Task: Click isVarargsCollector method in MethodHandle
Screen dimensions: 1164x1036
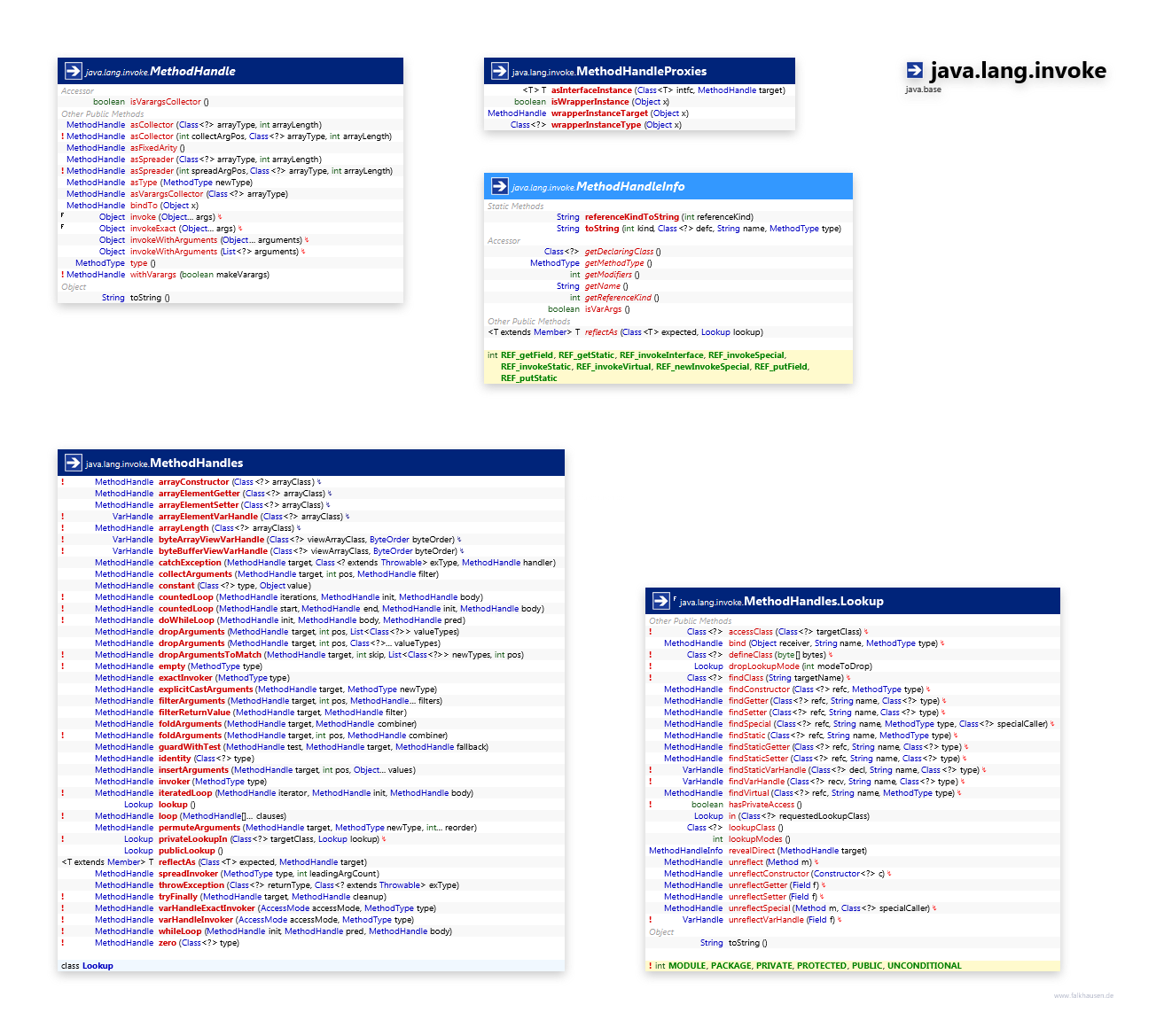Action: point(166,102)
